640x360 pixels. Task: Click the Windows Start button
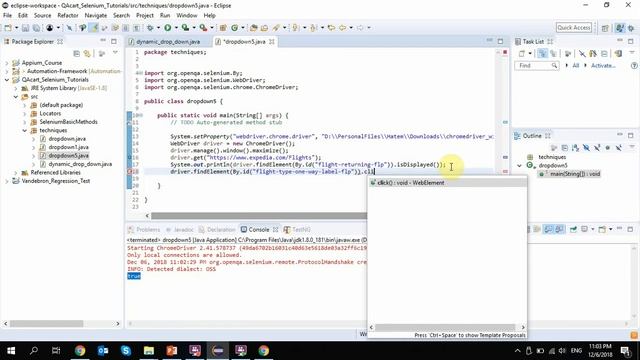(x=11, y=350)
